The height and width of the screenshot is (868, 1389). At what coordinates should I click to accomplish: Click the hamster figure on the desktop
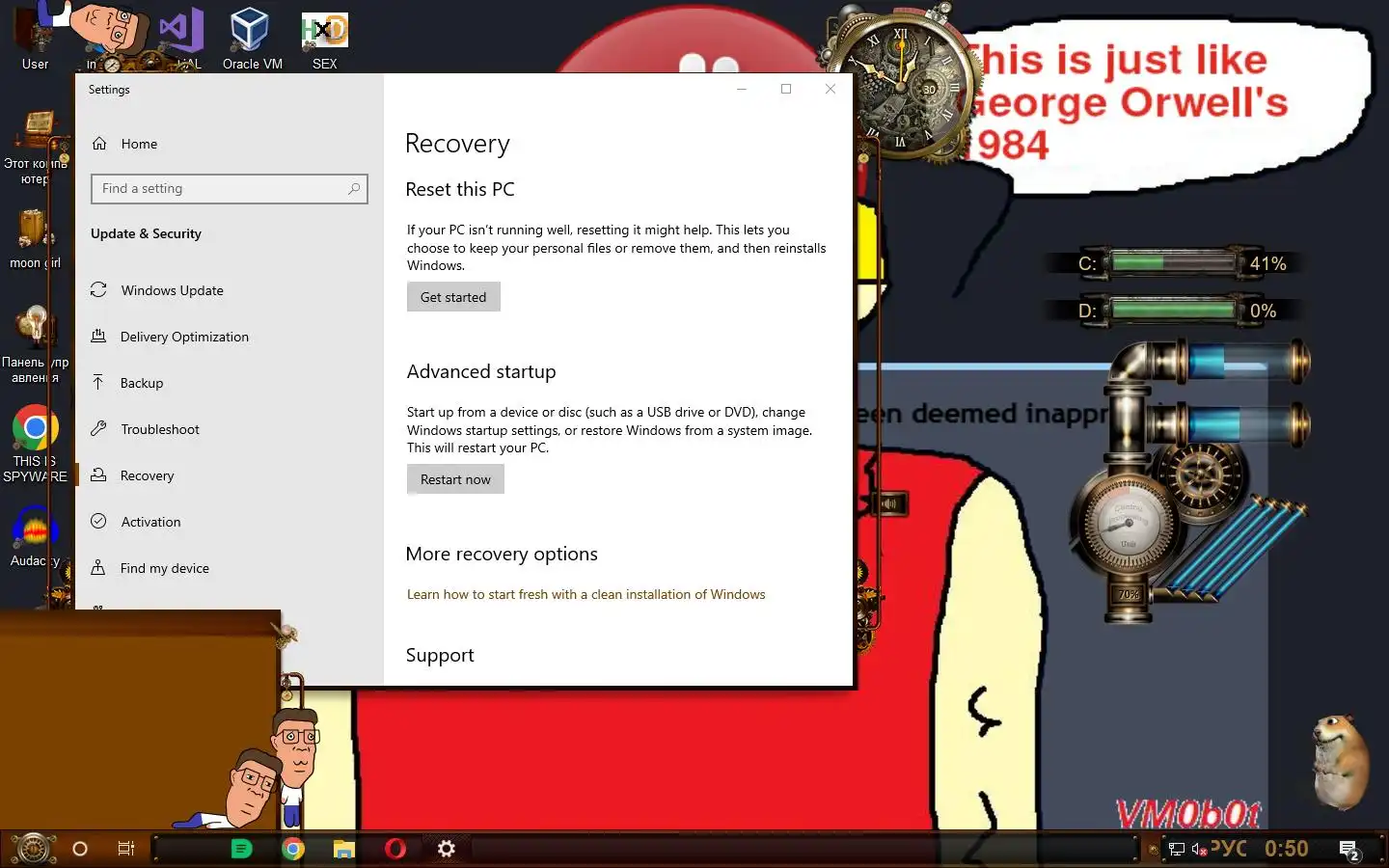pyautogui.click(x=1342, y=761)
